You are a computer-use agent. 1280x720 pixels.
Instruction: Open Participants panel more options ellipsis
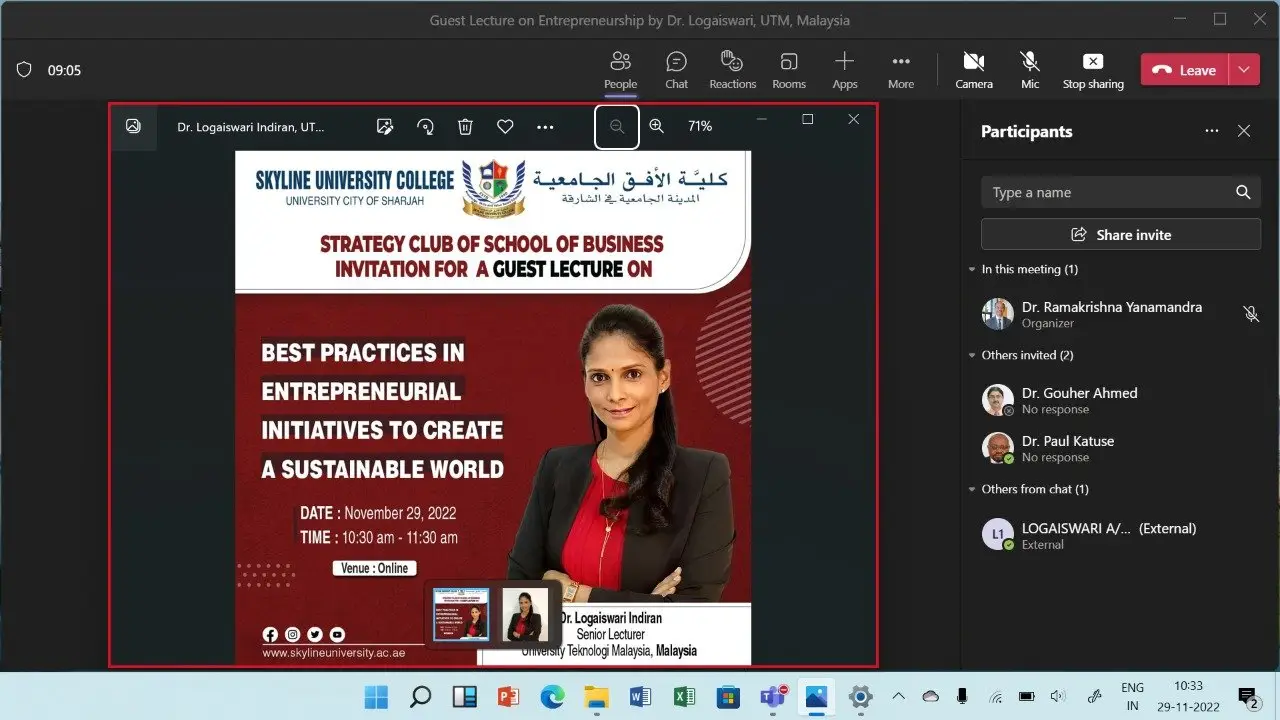point(1212,131)
